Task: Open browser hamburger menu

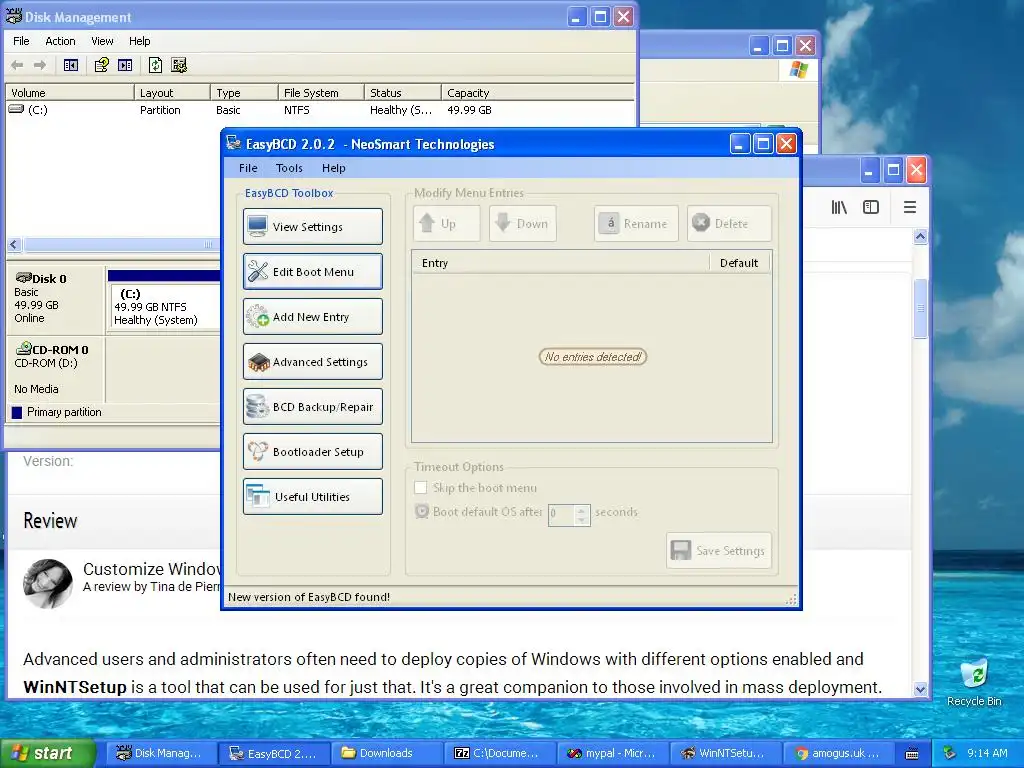Action: point(910,208)
